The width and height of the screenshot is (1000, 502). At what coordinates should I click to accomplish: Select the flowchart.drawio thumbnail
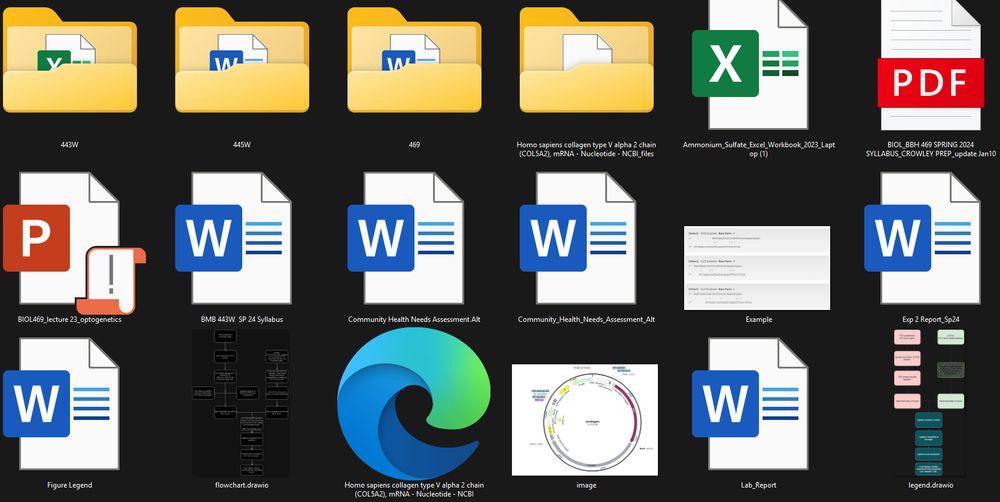(x=241, y=402)
